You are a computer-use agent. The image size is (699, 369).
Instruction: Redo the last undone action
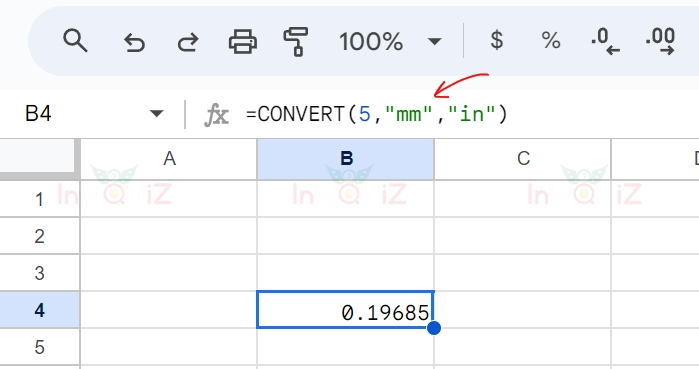188,42
